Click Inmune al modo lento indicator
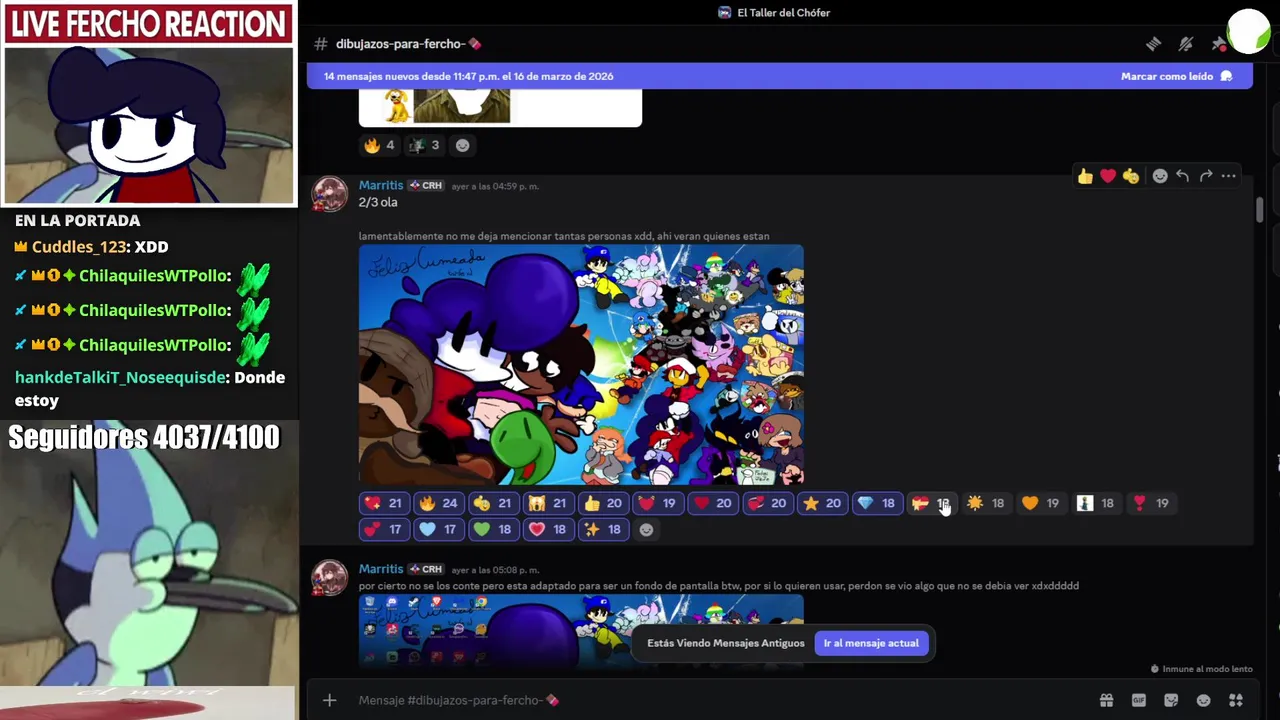The image size is (1280, 720). coord(1202,669)
